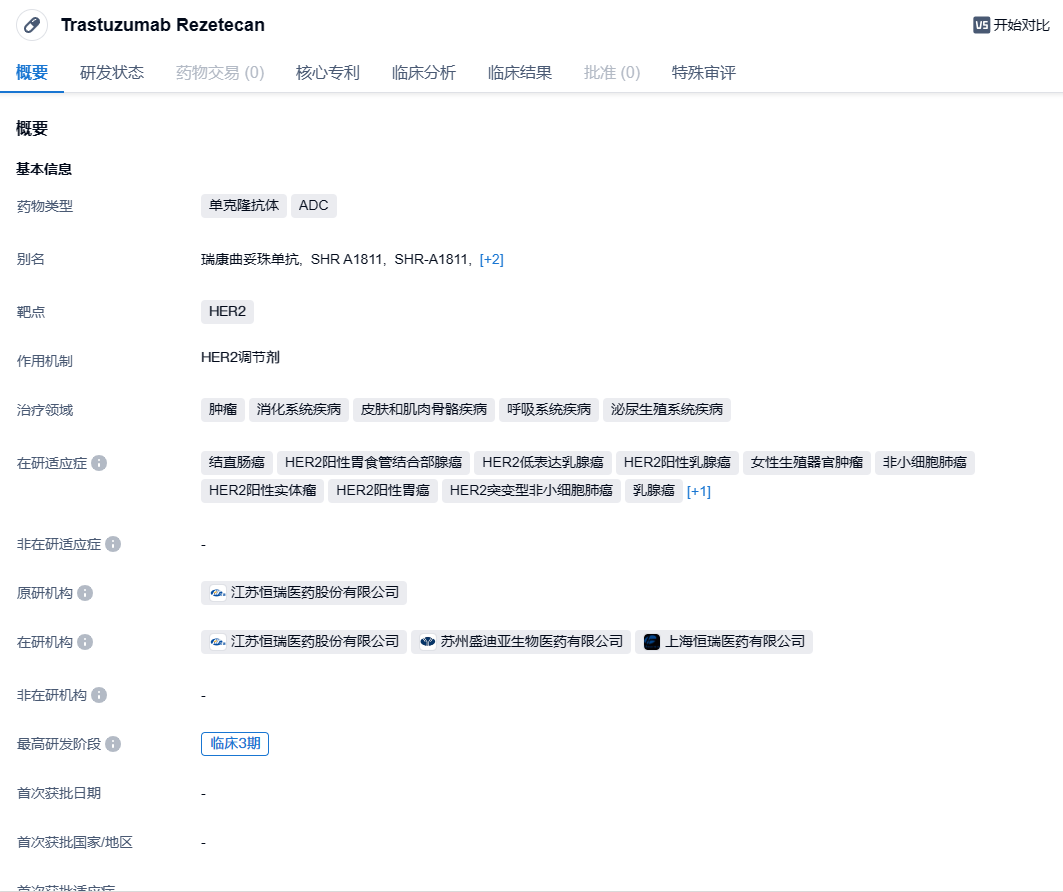The image size is (1063, 892).
Task: Expand the [+2] additional aliases
Action: [x=491, y=259]
